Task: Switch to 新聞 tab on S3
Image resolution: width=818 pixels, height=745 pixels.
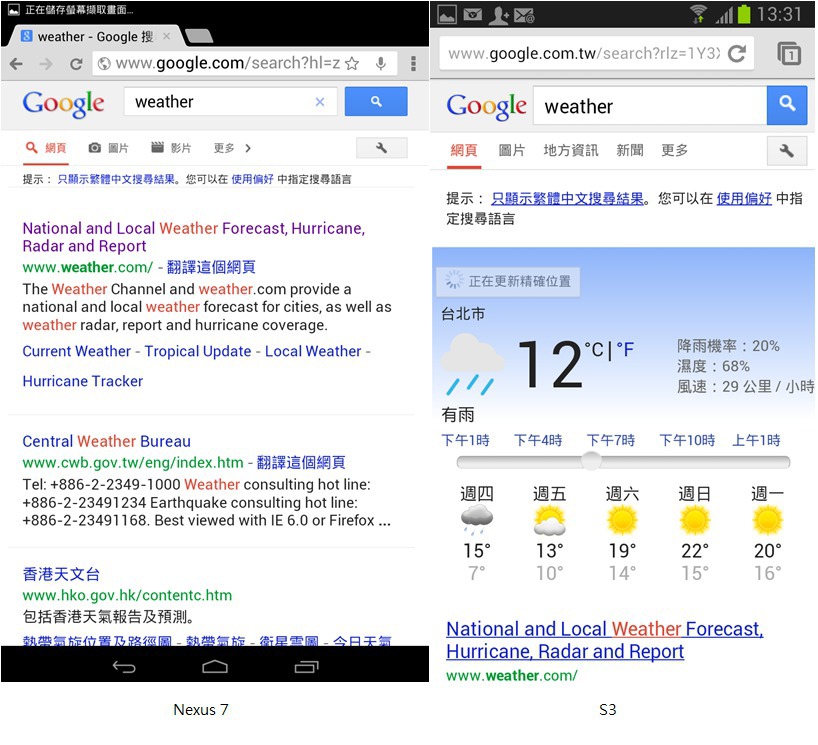Action: click(x=630, y=150)
